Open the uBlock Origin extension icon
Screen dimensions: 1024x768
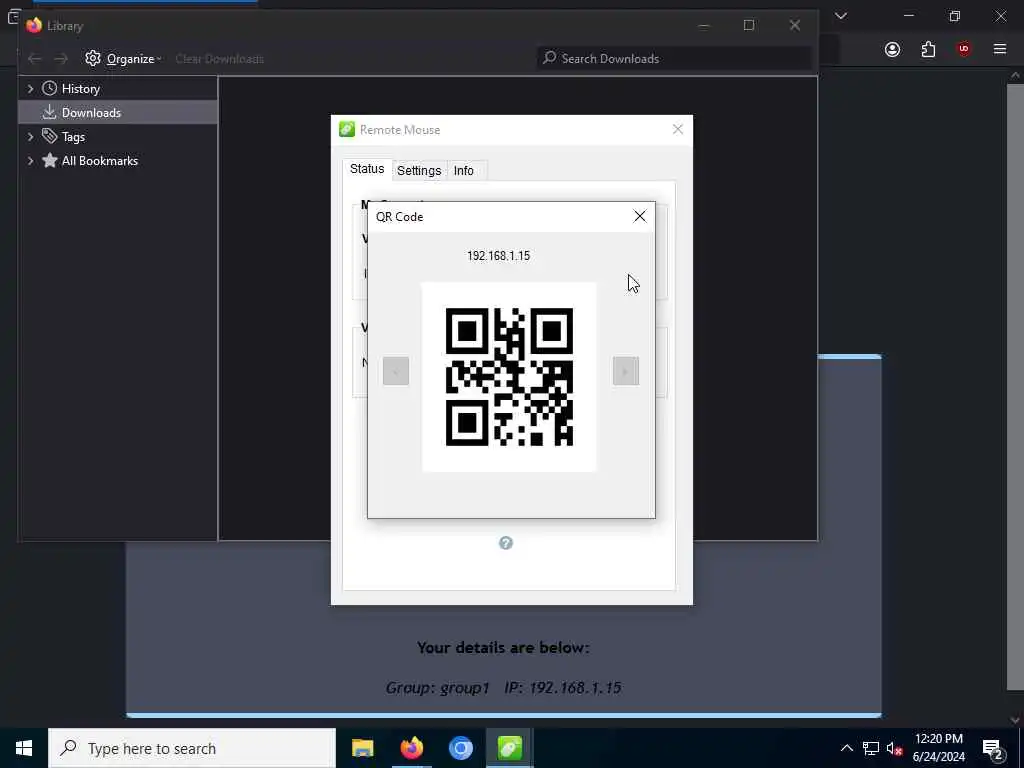pyautogui.click(x=964, y=49)
